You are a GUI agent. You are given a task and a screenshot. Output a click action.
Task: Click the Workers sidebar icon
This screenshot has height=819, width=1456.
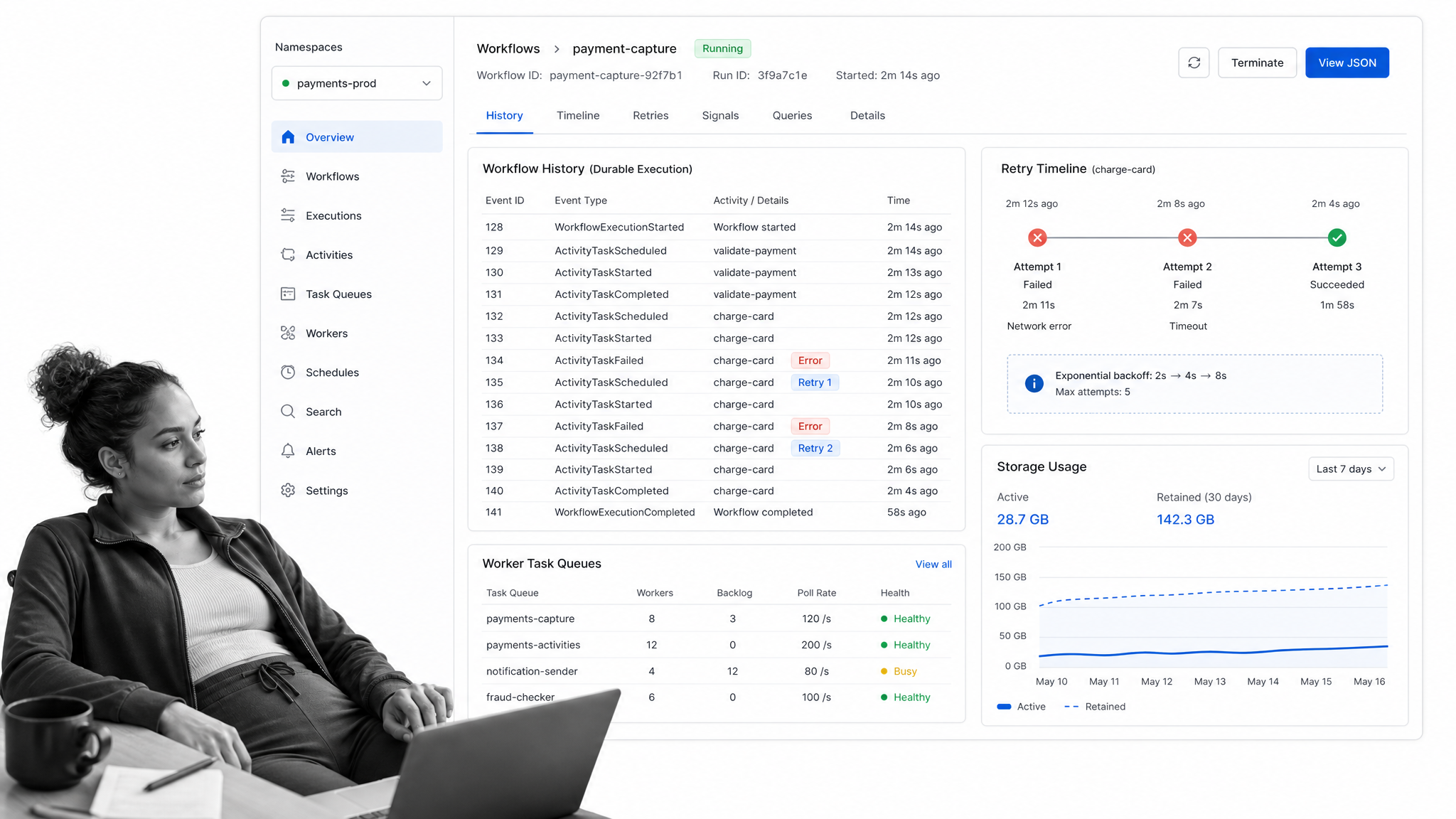[x=288, y=333]
